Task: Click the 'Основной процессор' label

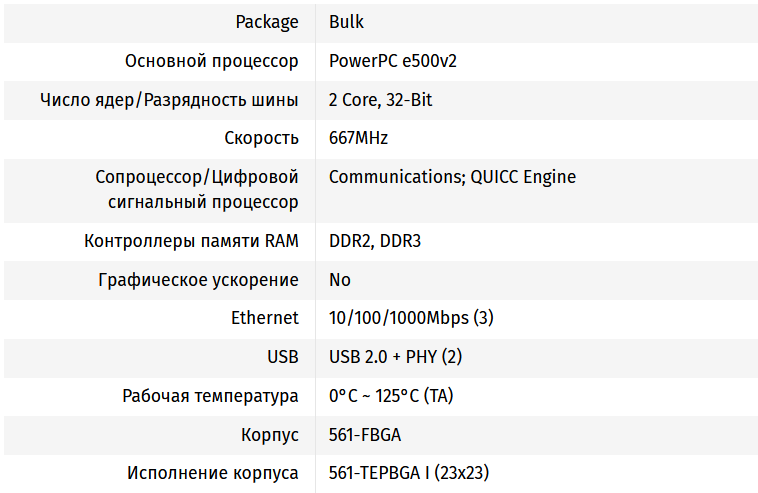Action: click(211, 61)
